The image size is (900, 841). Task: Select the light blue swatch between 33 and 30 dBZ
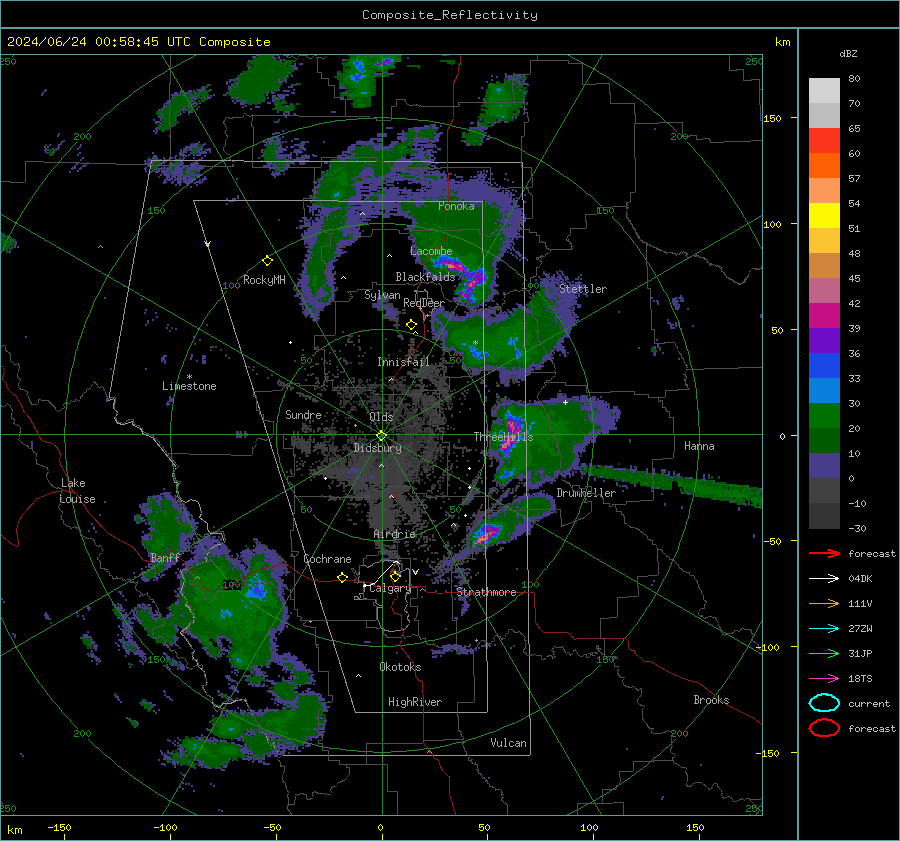click(x=824, y=391)
